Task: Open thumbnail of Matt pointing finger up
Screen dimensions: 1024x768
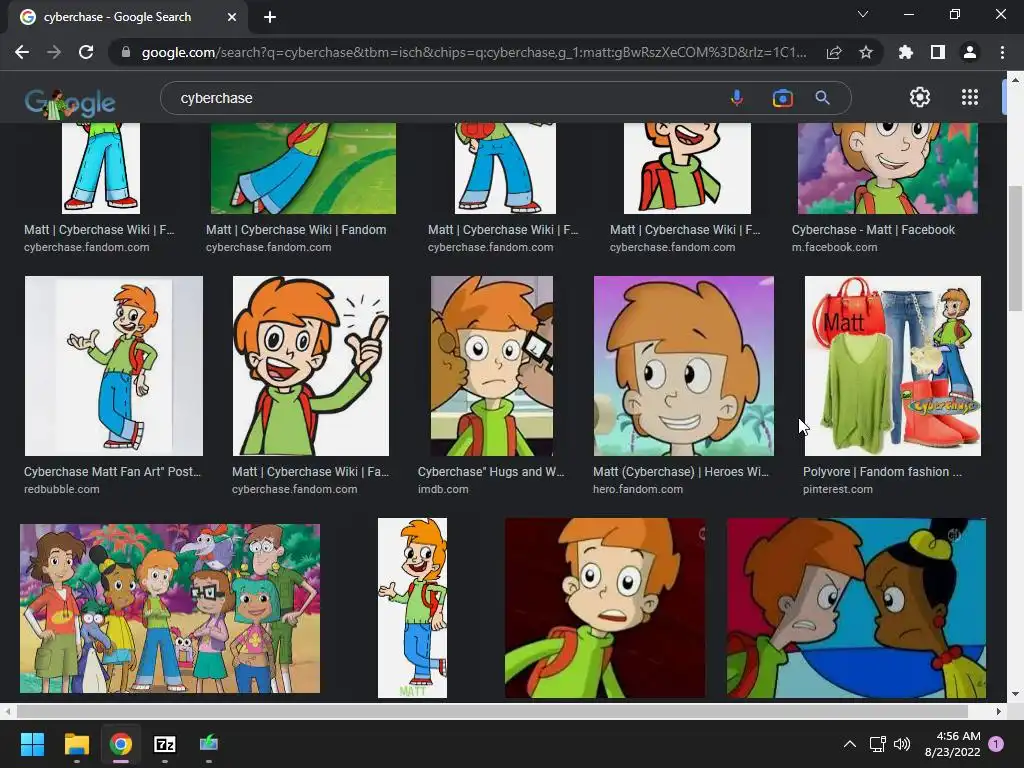Action: (311, 366)
